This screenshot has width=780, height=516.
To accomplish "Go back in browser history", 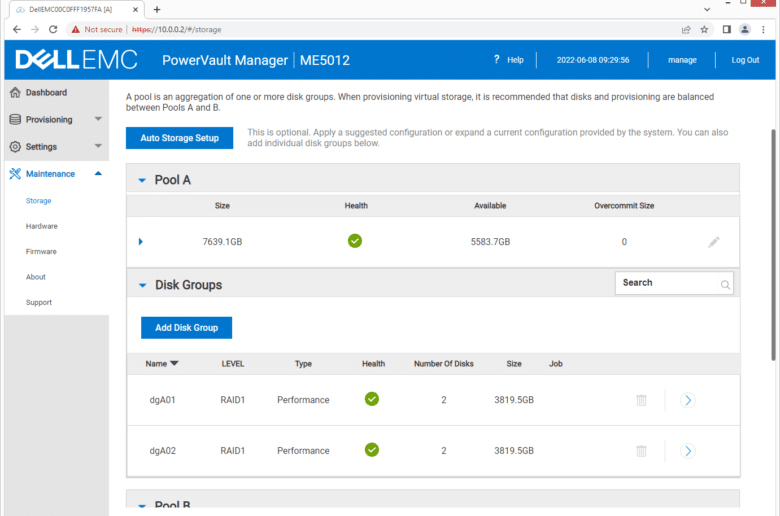I will (x=17, y=29).
